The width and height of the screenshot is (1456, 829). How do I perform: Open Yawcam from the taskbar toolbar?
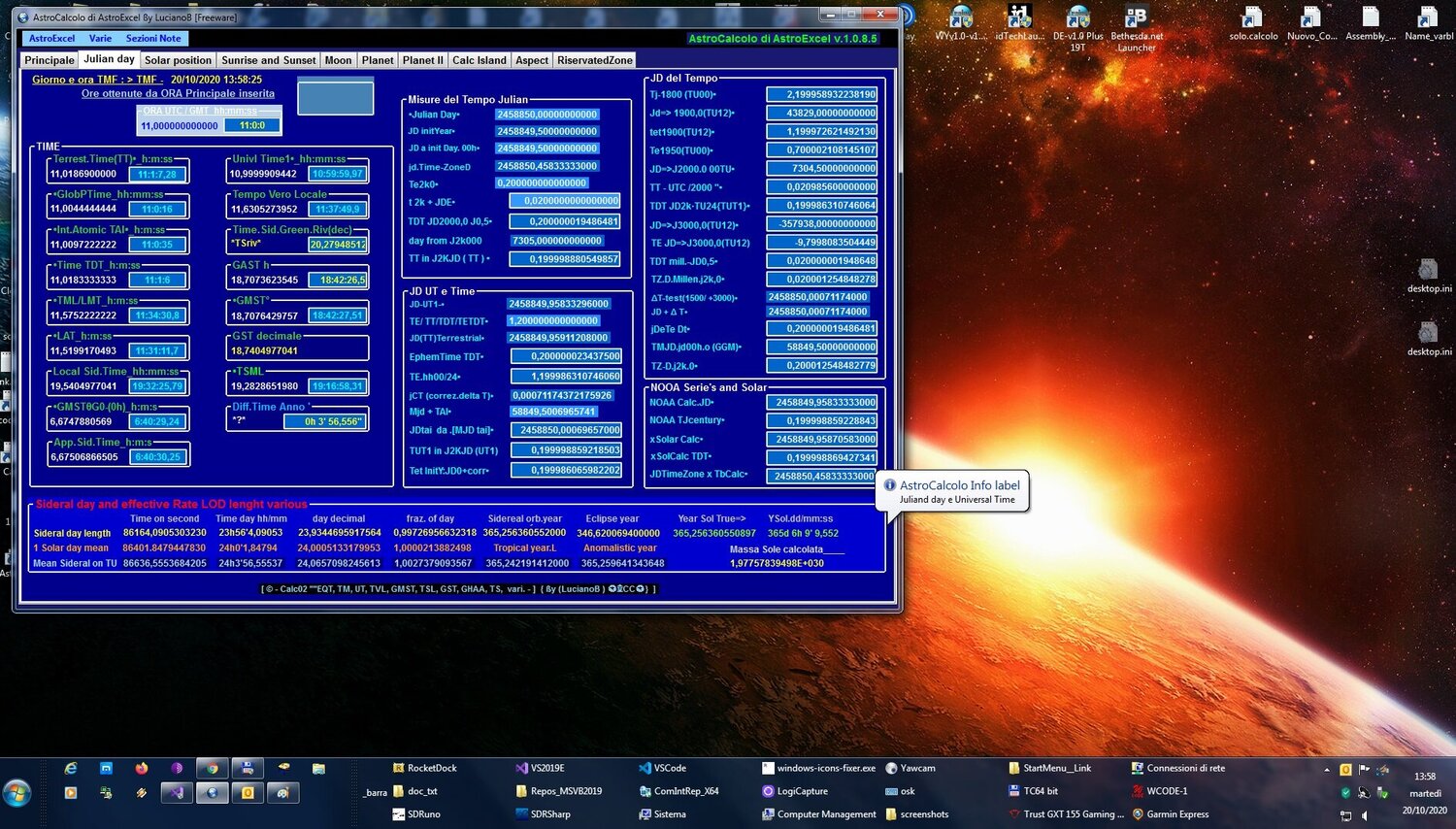click(910, 768)
